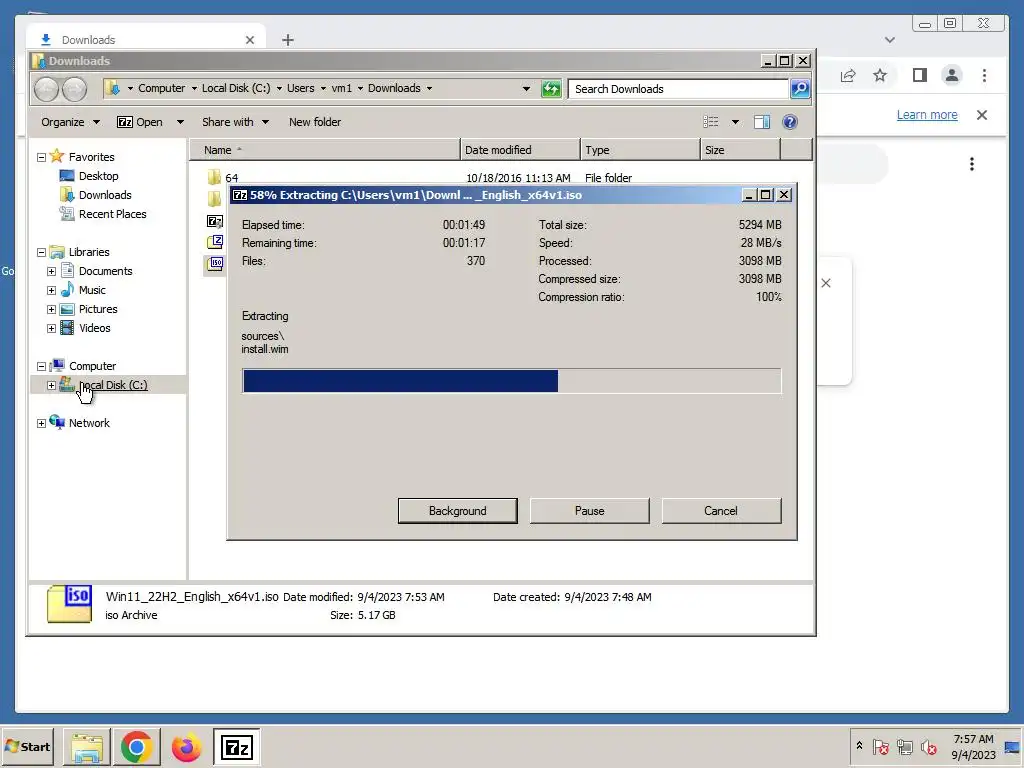Image resolution: width=1024 pixels, height=768 pixels.
Task: Create a New folder
Action: [315, 122]
